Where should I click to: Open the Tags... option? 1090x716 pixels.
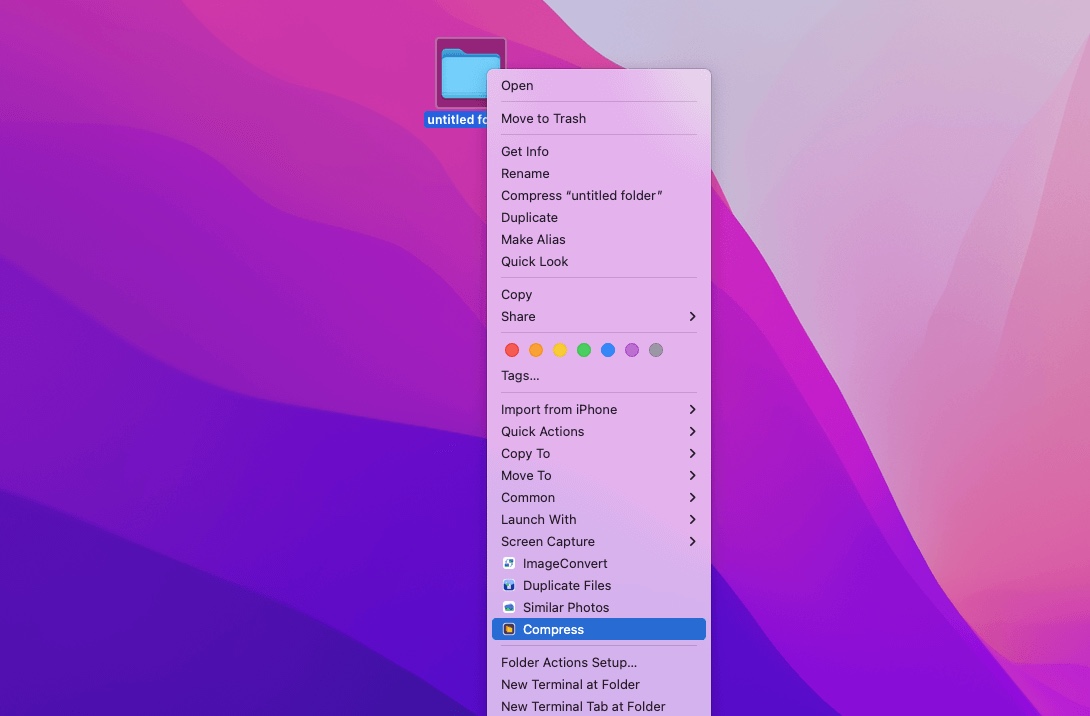click(x=520, y=375)
